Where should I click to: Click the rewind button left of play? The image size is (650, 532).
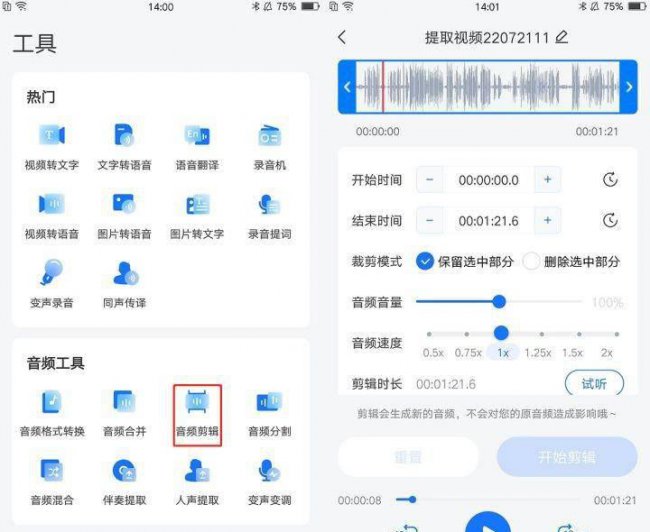(407, 527)
